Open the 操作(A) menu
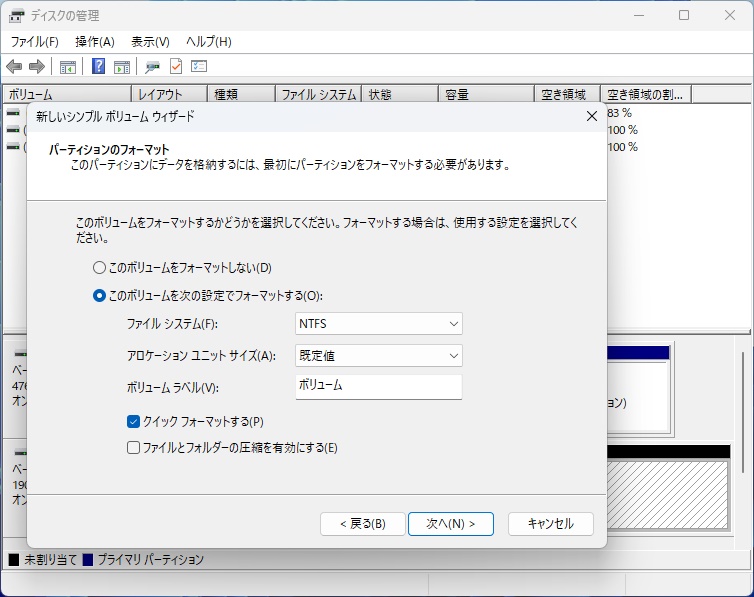 [95, 42]
